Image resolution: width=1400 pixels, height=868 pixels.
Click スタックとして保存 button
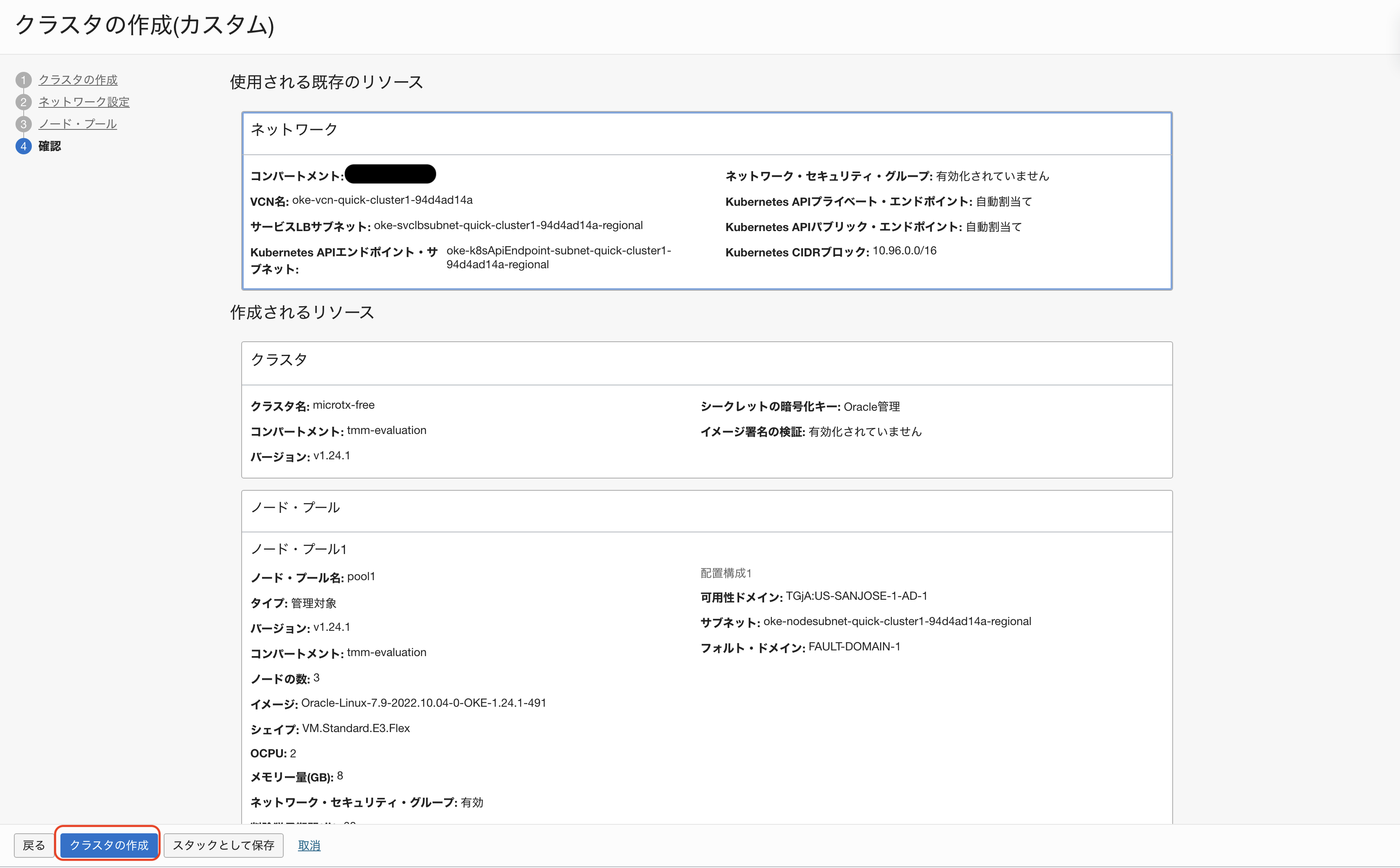point(223,845)
